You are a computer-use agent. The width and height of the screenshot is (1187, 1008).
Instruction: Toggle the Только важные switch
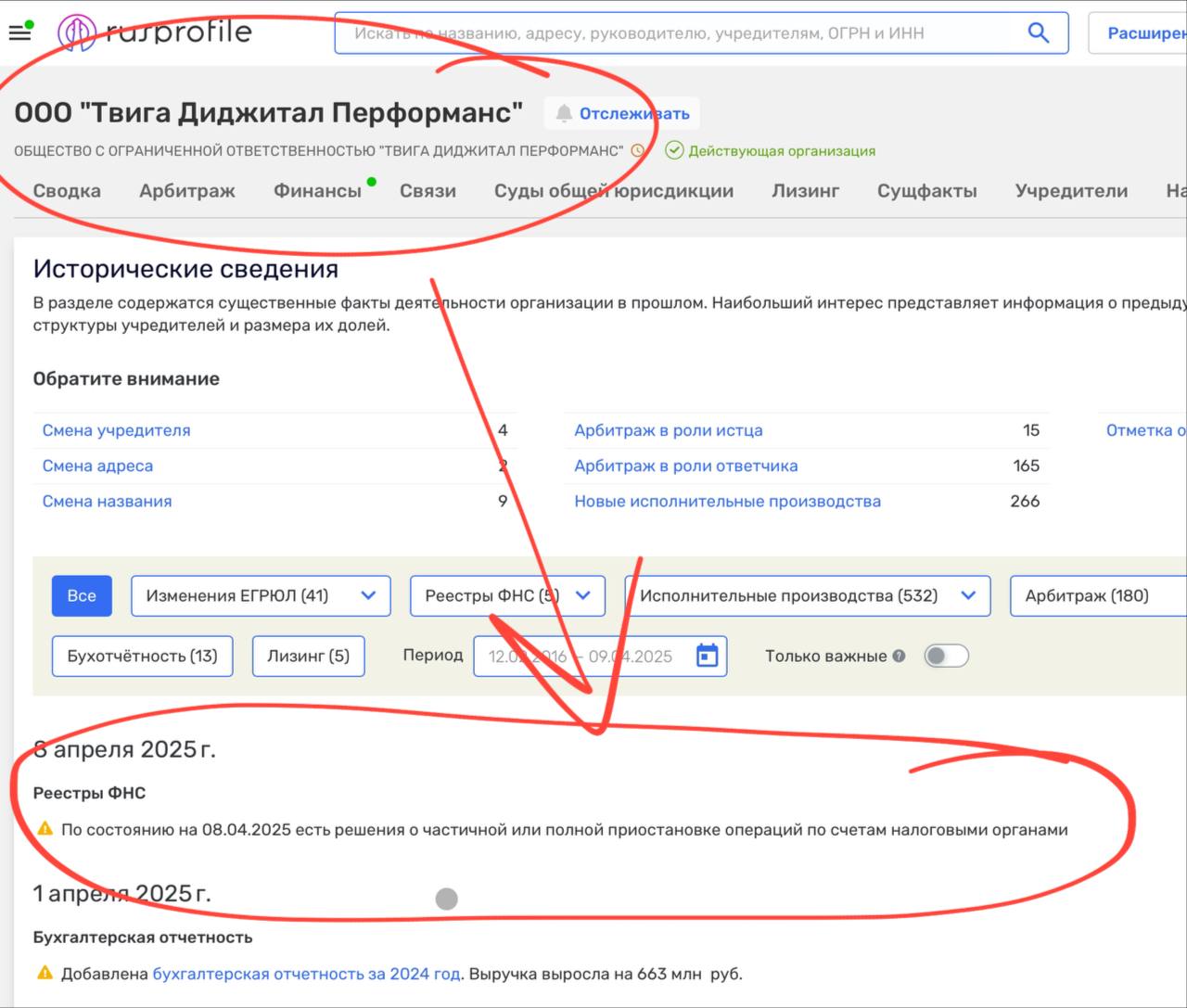pos(946,656)
